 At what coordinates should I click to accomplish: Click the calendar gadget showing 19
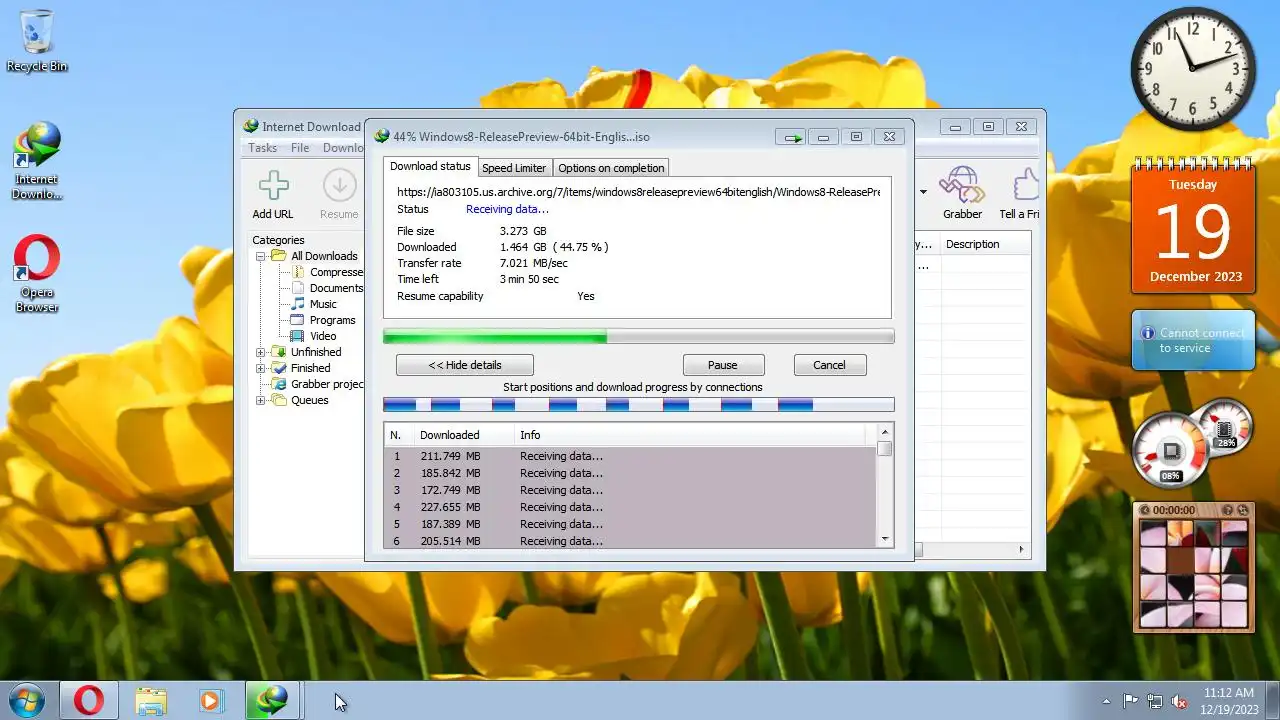(1195, 227)
